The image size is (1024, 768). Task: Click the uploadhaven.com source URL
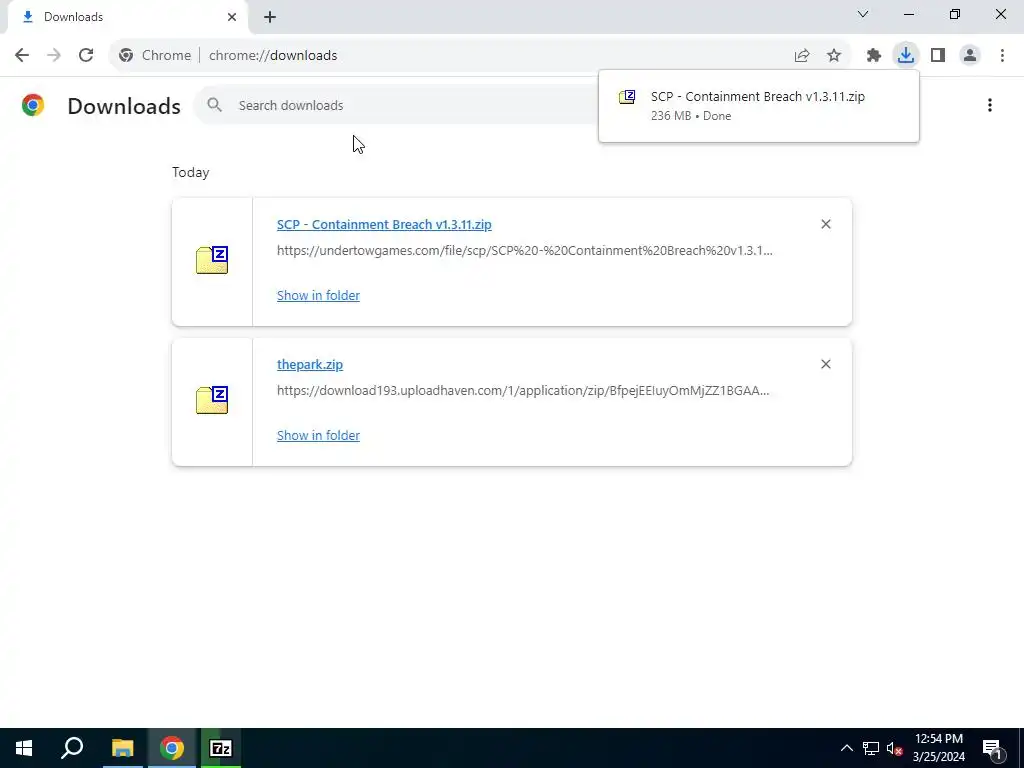tap(523, 390)
